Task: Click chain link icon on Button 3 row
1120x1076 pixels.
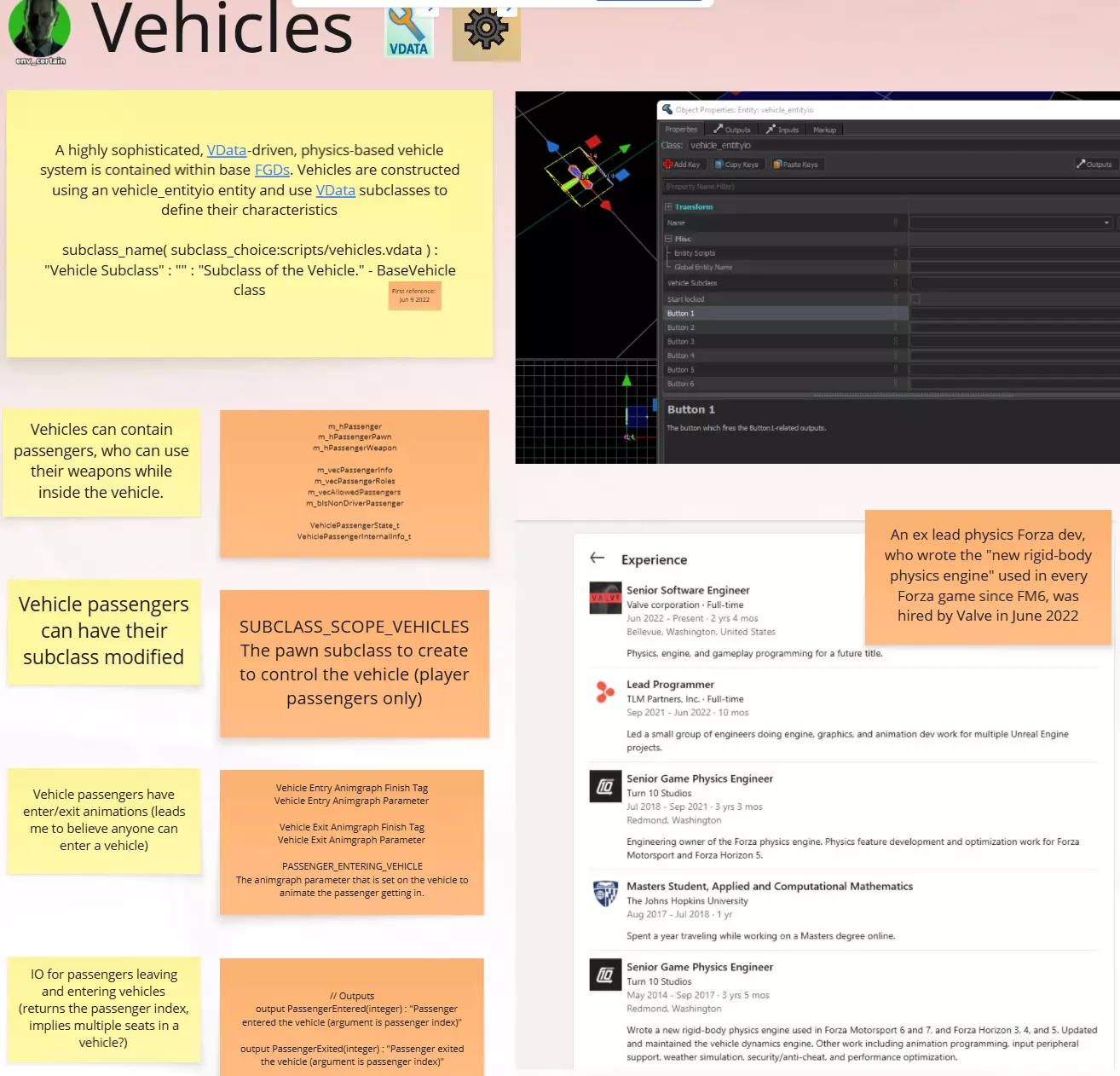Action: (895, 342)
